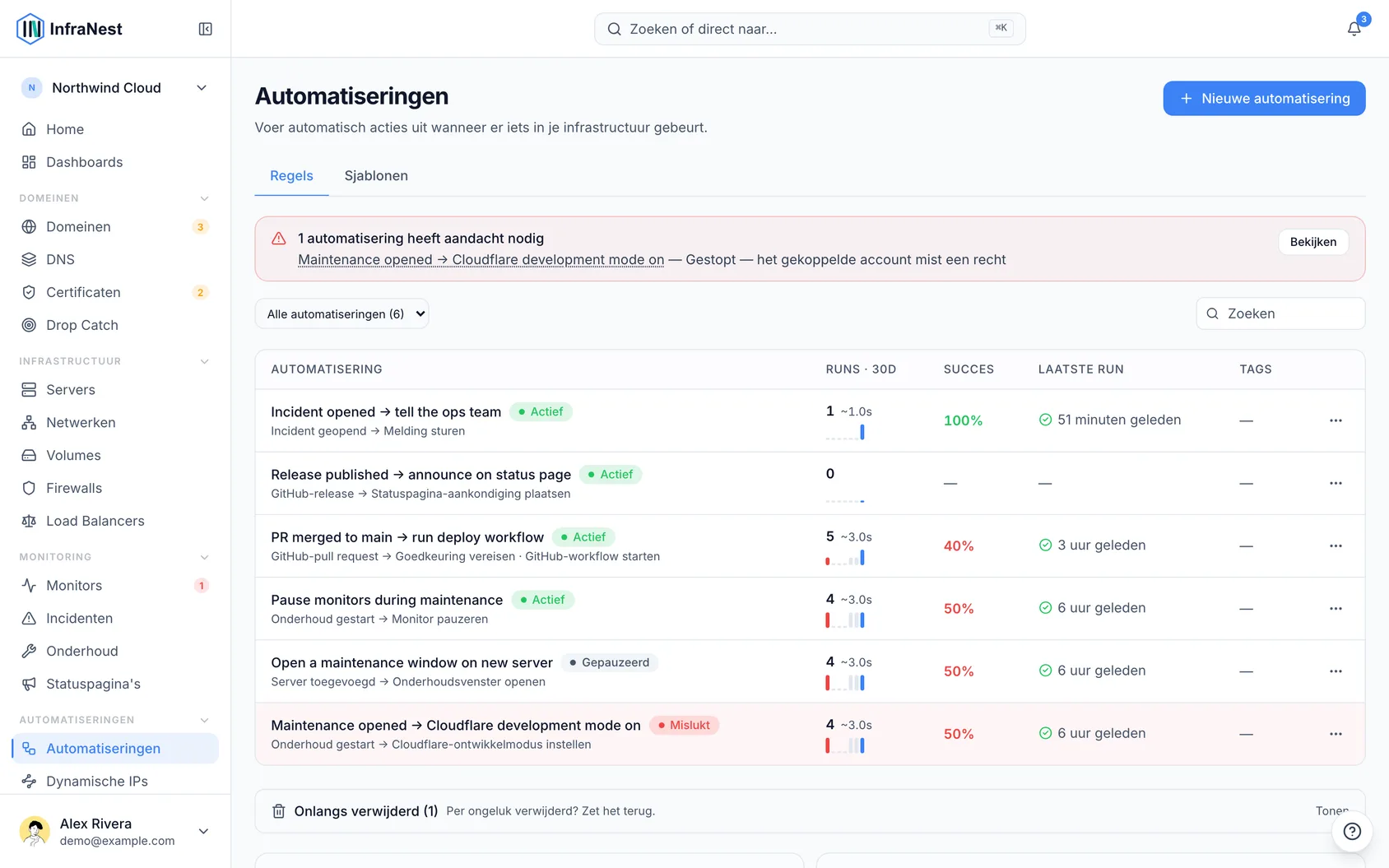1389x868 pixels.
Task: Open the notifications bell
Action: tap(1354, 29)
